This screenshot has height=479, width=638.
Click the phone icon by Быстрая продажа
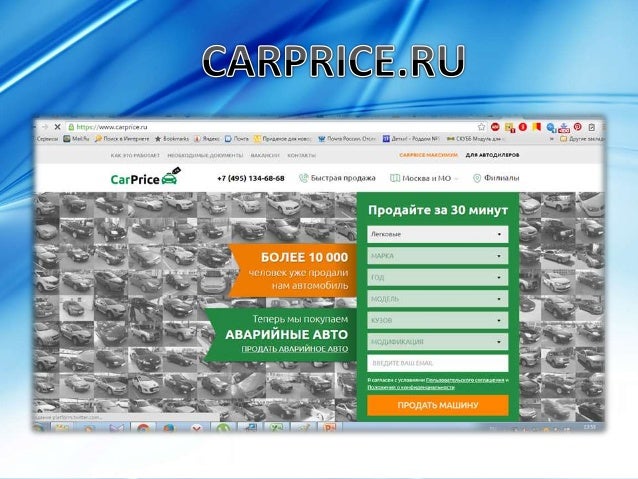point(304,178)
